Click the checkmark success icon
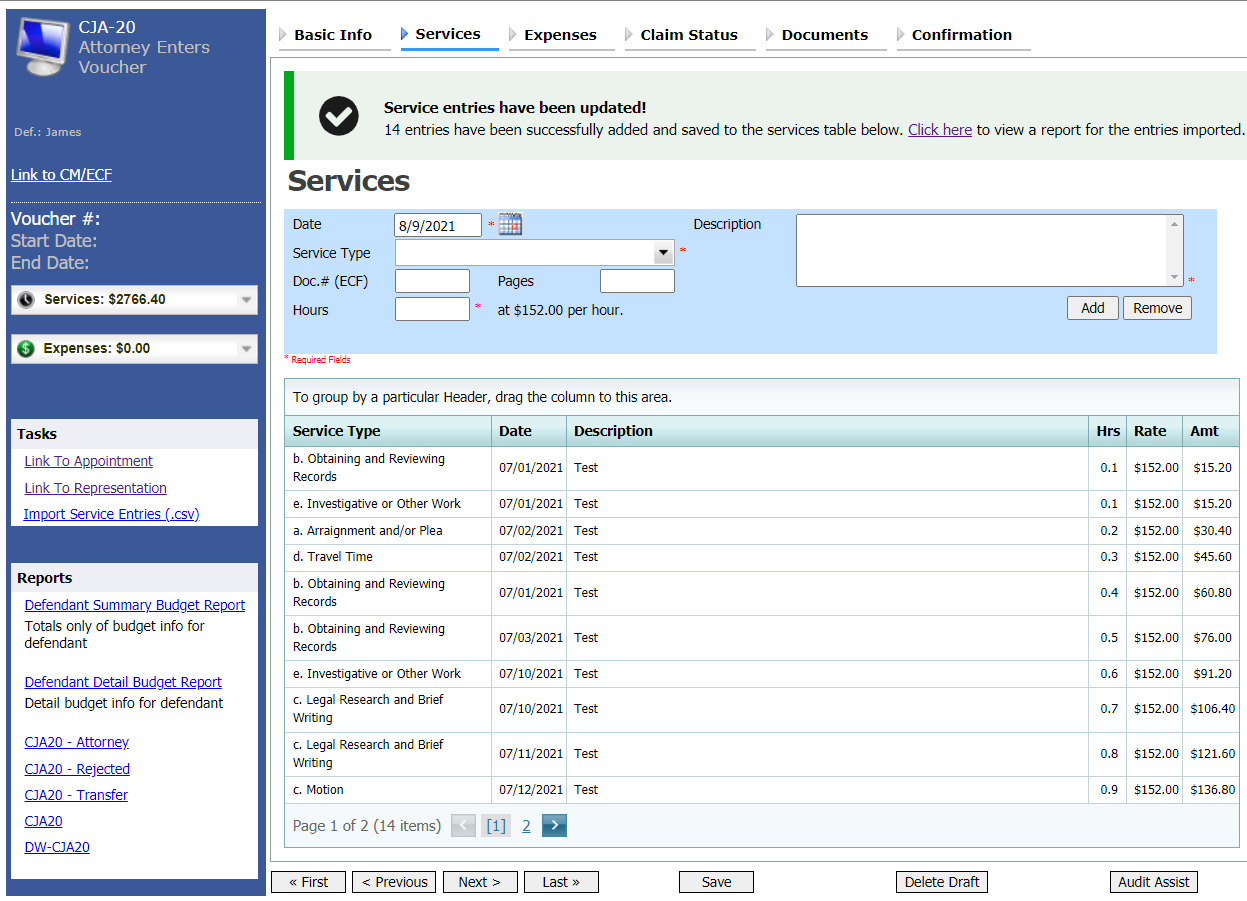Viewport: 1247px width, 901px height. coord(339,116)
